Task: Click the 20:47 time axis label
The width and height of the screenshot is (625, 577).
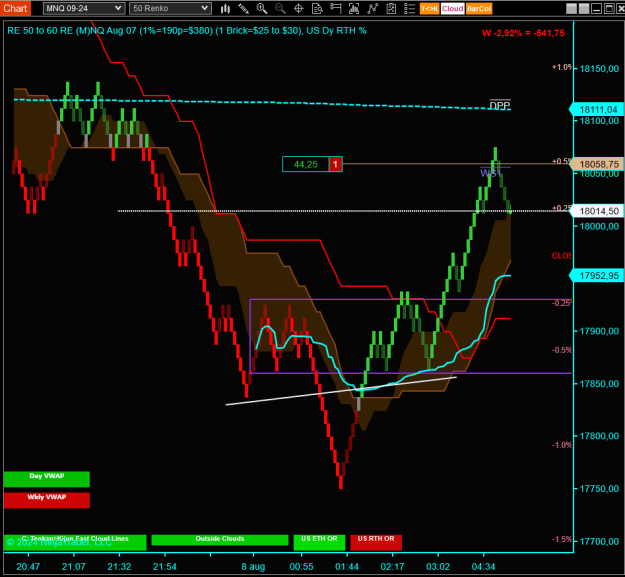Action: coord(28,566)
